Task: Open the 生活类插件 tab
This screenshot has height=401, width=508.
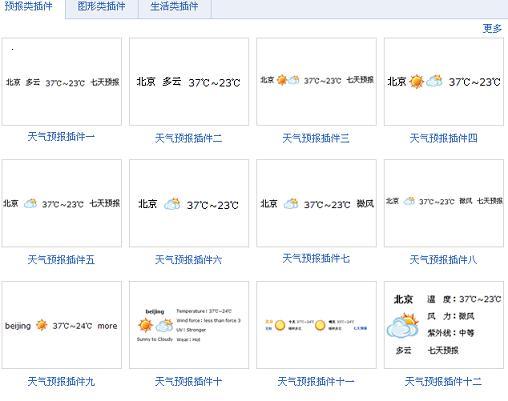Action: click(x=174, y=6)
